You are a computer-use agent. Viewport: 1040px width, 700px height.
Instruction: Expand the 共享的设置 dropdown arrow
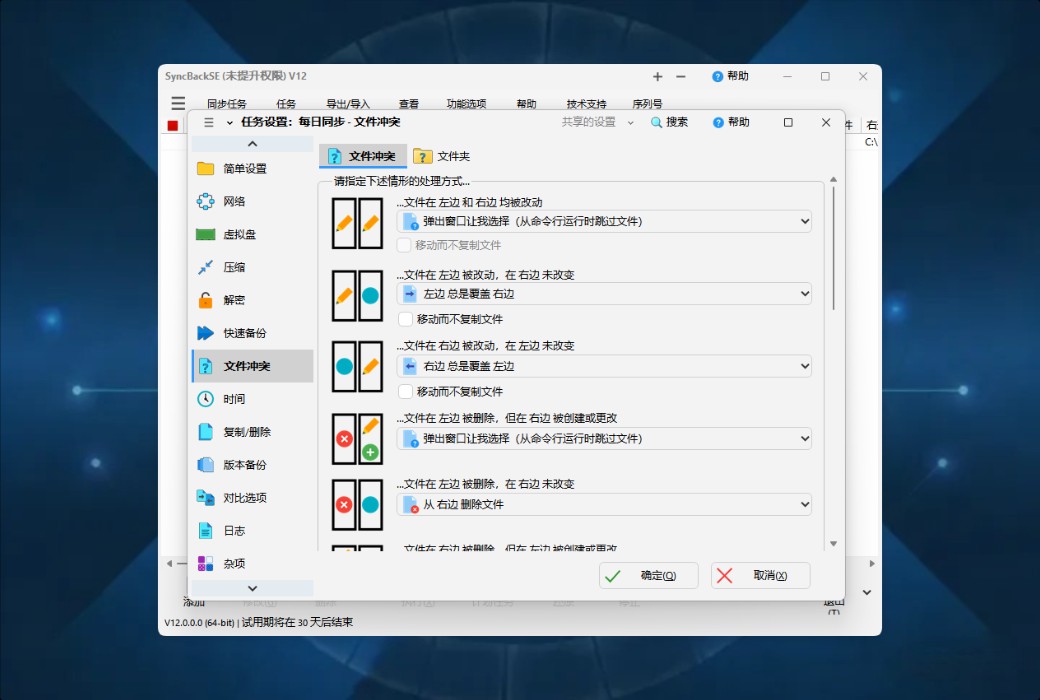[630, 122]
